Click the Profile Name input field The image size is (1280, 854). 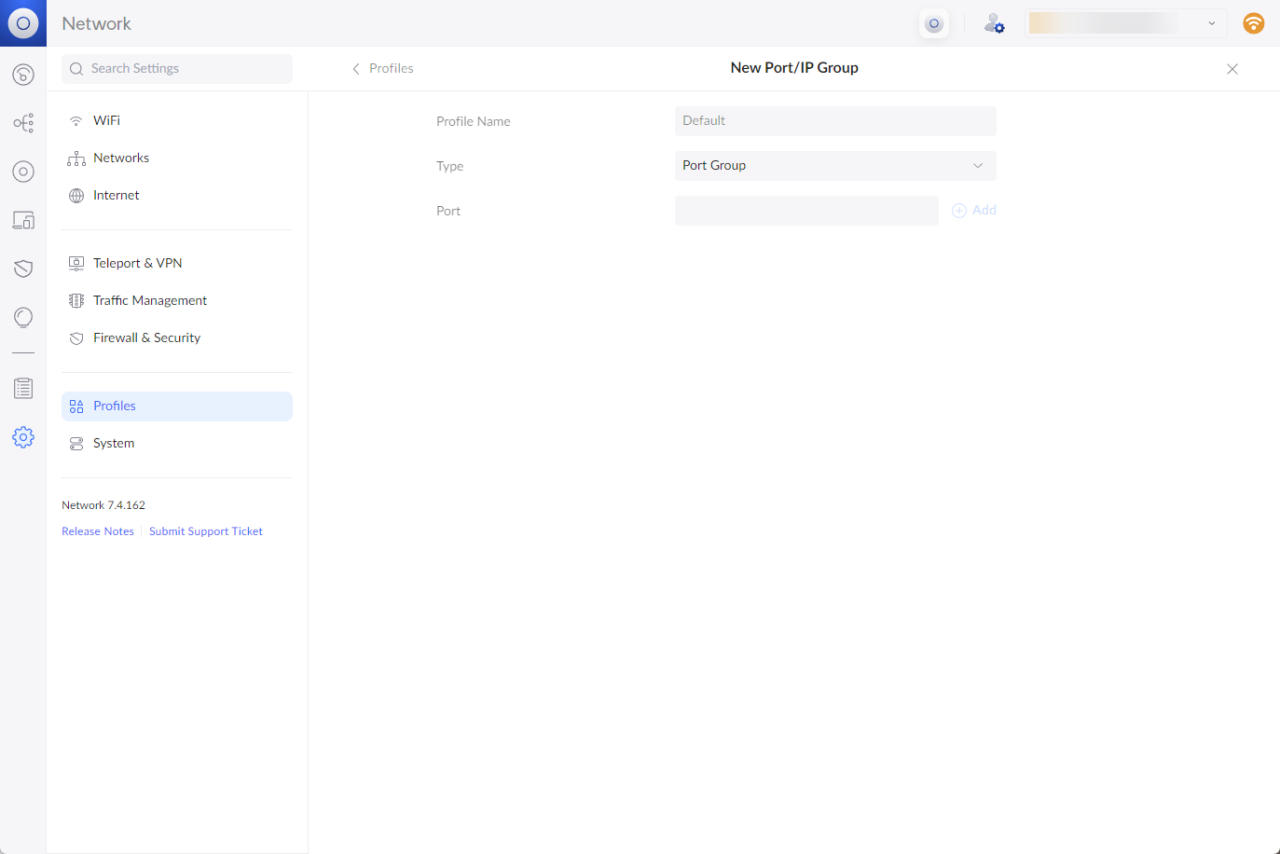coord(835,121)
